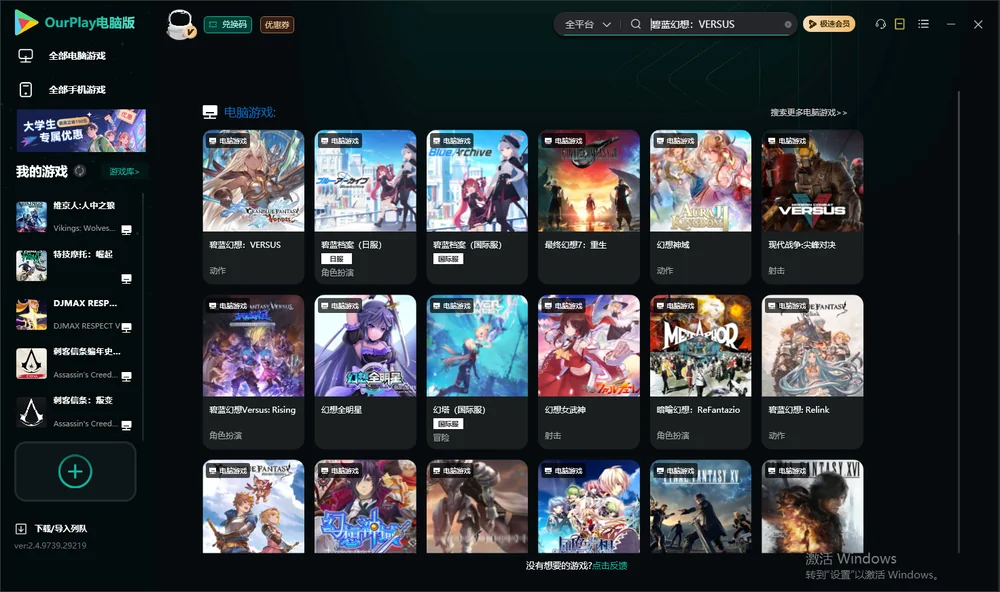Click 搜索更多电脑游戏>> link
Image resolution: width=1000 pixels, height=592 pixels.
[x=808, y=113]
